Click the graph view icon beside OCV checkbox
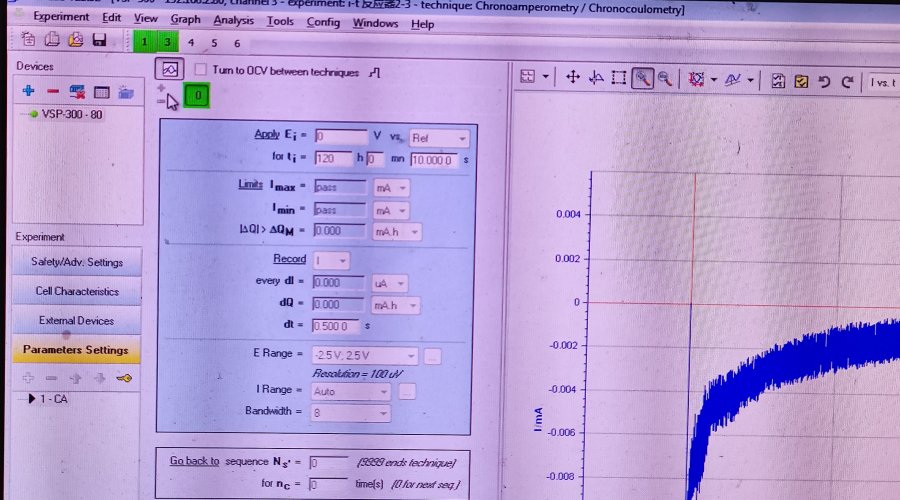Screen dimensions: 900x500 (x=169, y=70)
